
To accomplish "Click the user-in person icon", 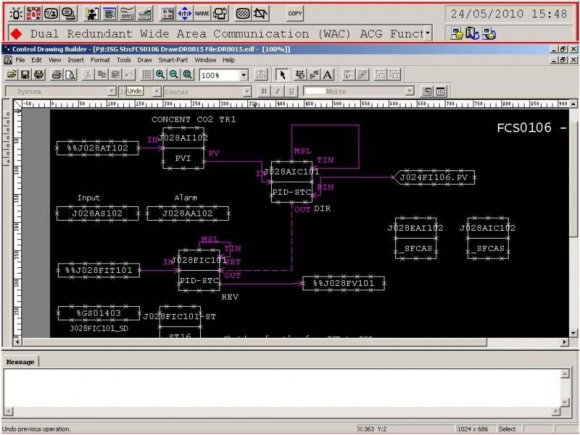I will point(91,14).
